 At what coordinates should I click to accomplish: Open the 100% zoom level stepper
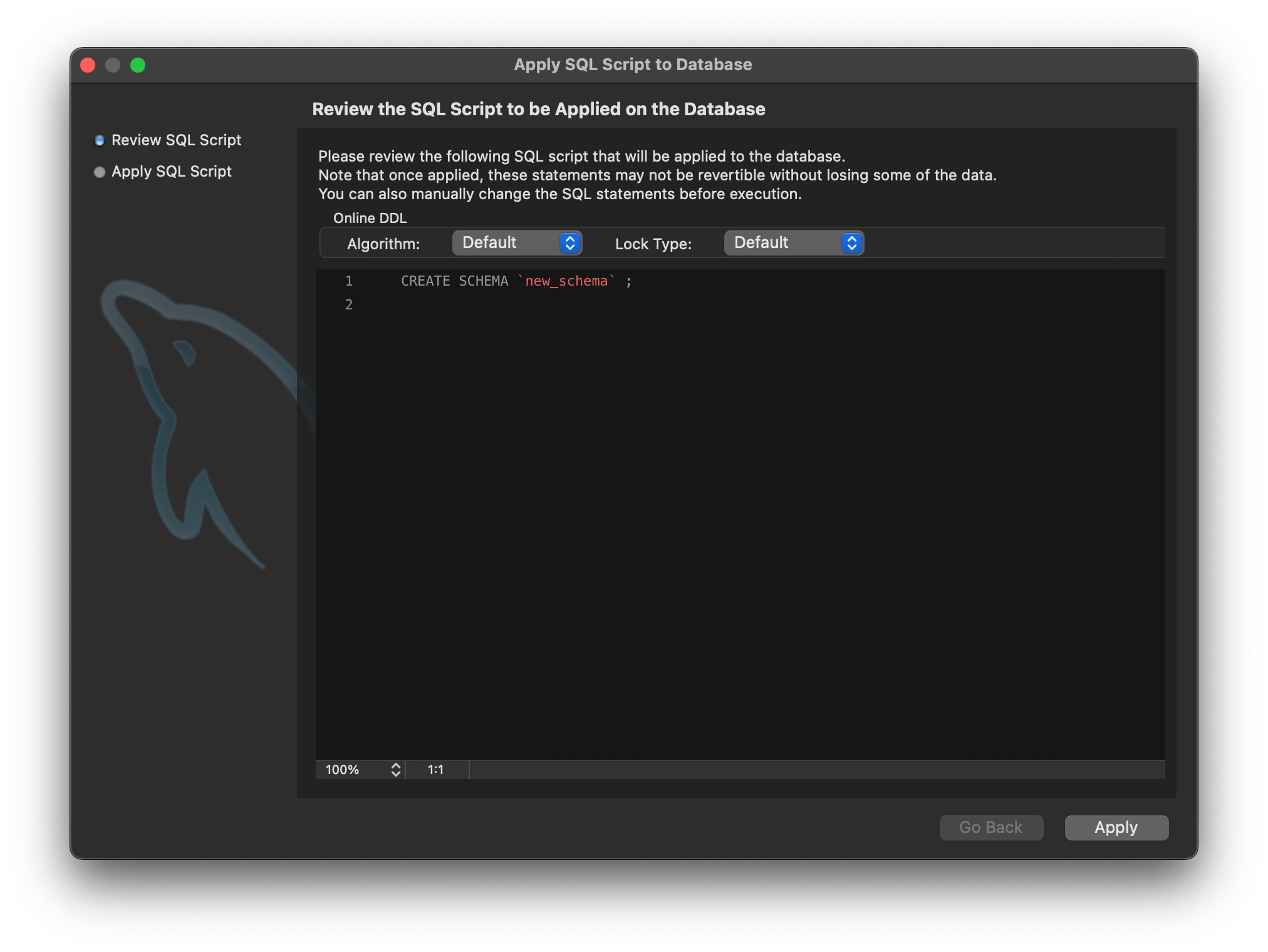point(360,770)
